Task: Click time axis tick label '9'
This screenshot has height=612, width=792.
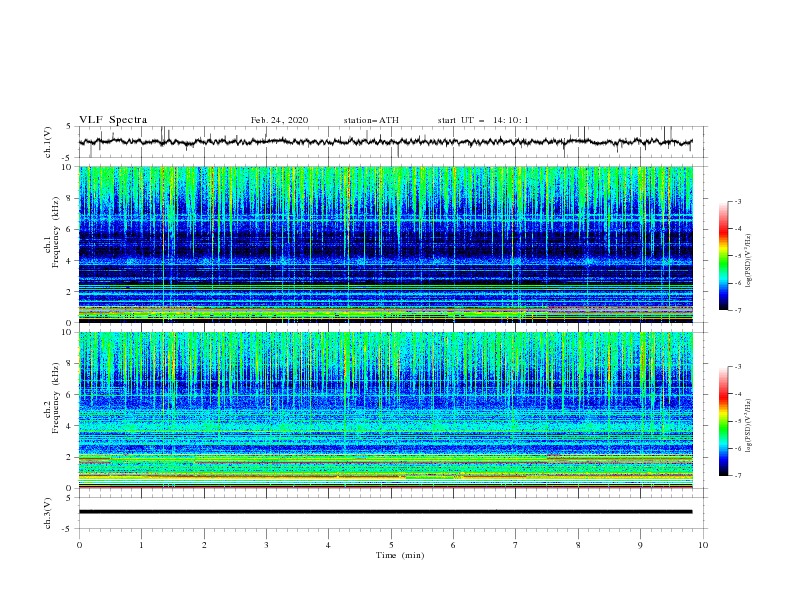Action: (640, 545)
